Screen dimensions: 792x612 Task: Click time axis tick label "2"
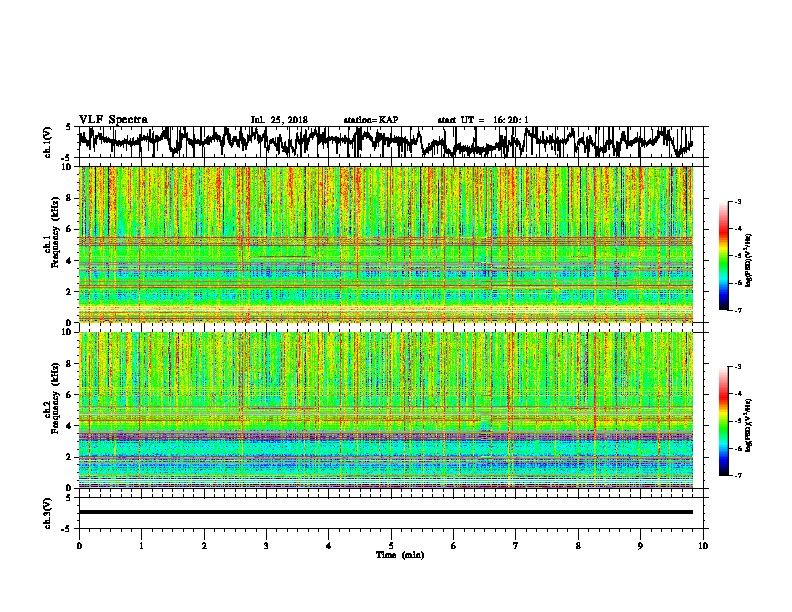[204, 546]
